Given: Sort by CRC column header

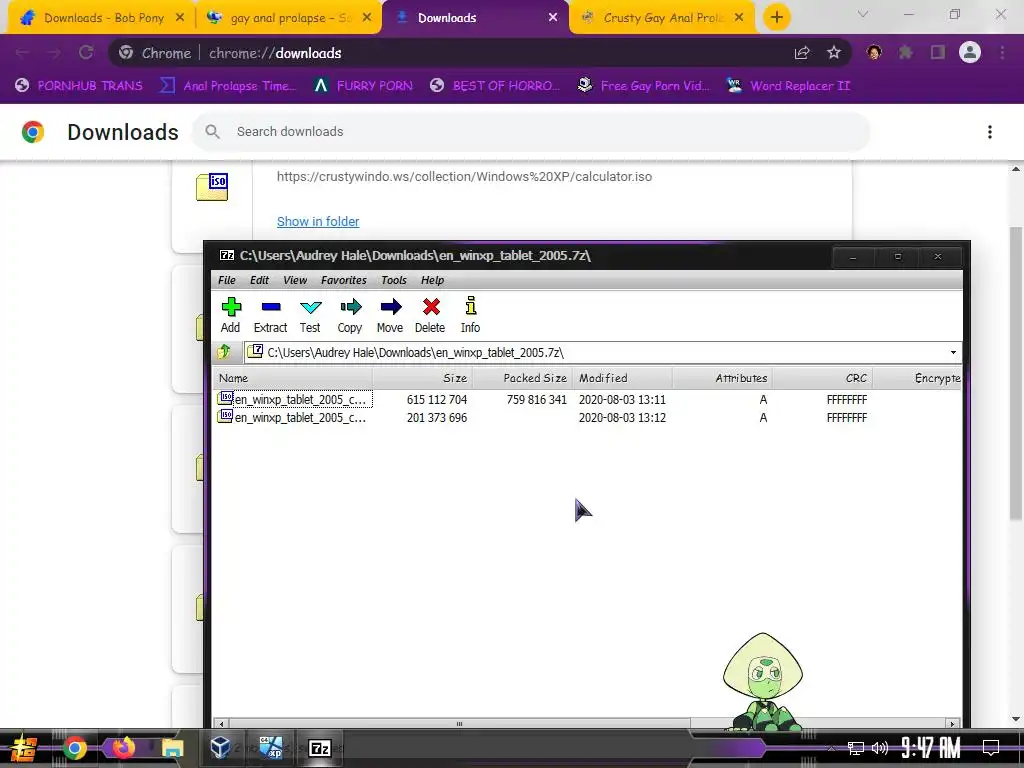Looking at the screenshot, I should pos(822,378).
